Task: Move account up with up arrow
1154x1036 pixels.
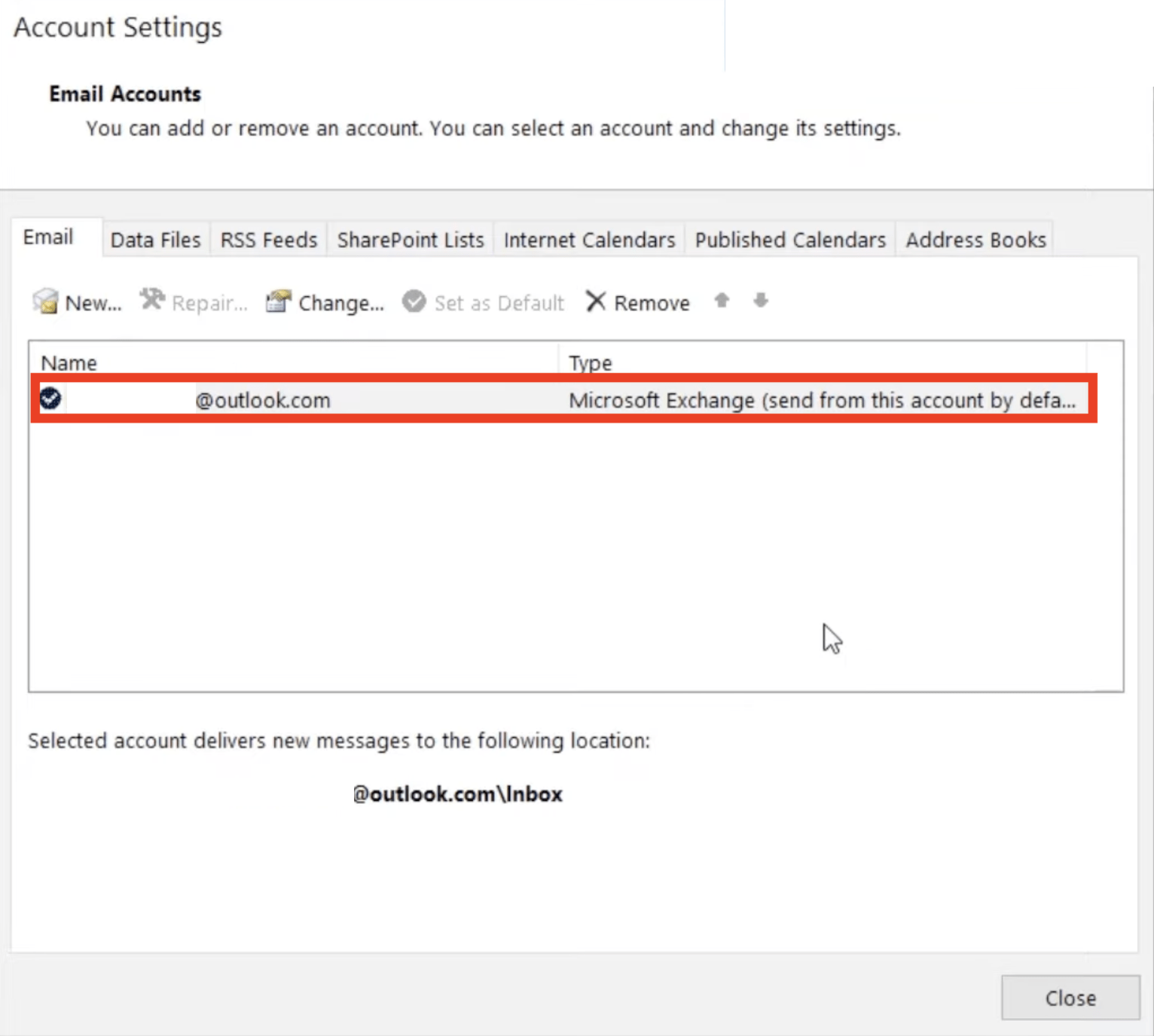Action: point(722,301)
